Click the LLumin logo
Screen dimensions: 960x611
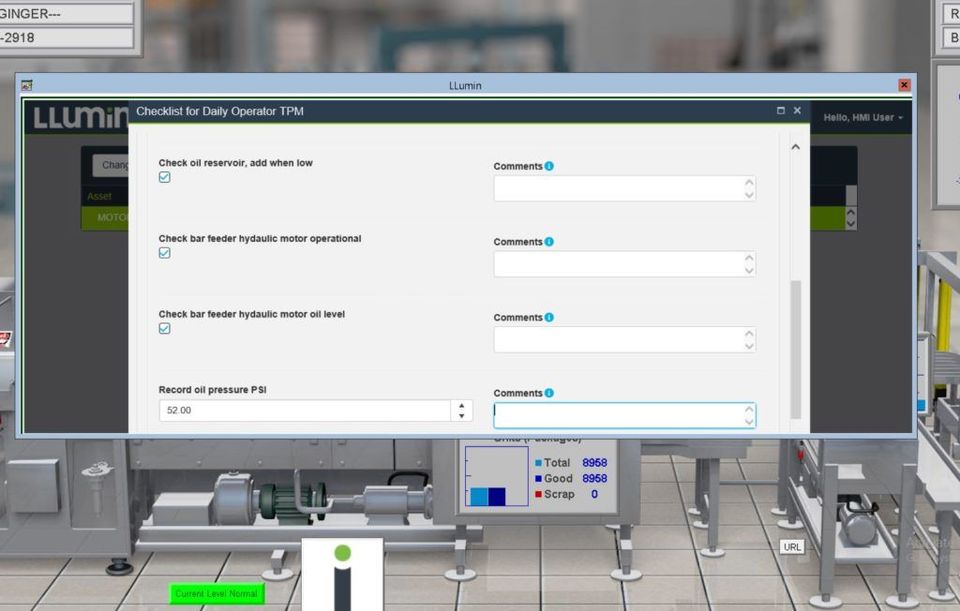[x=80, y=118]
